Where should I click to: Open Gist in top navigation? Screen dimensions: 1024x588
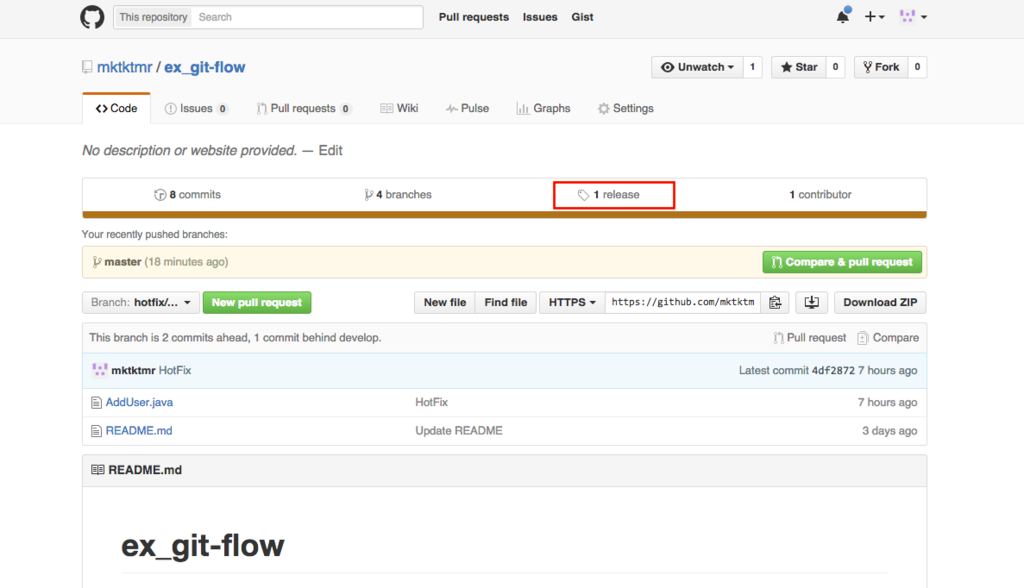tap(582, 17)
